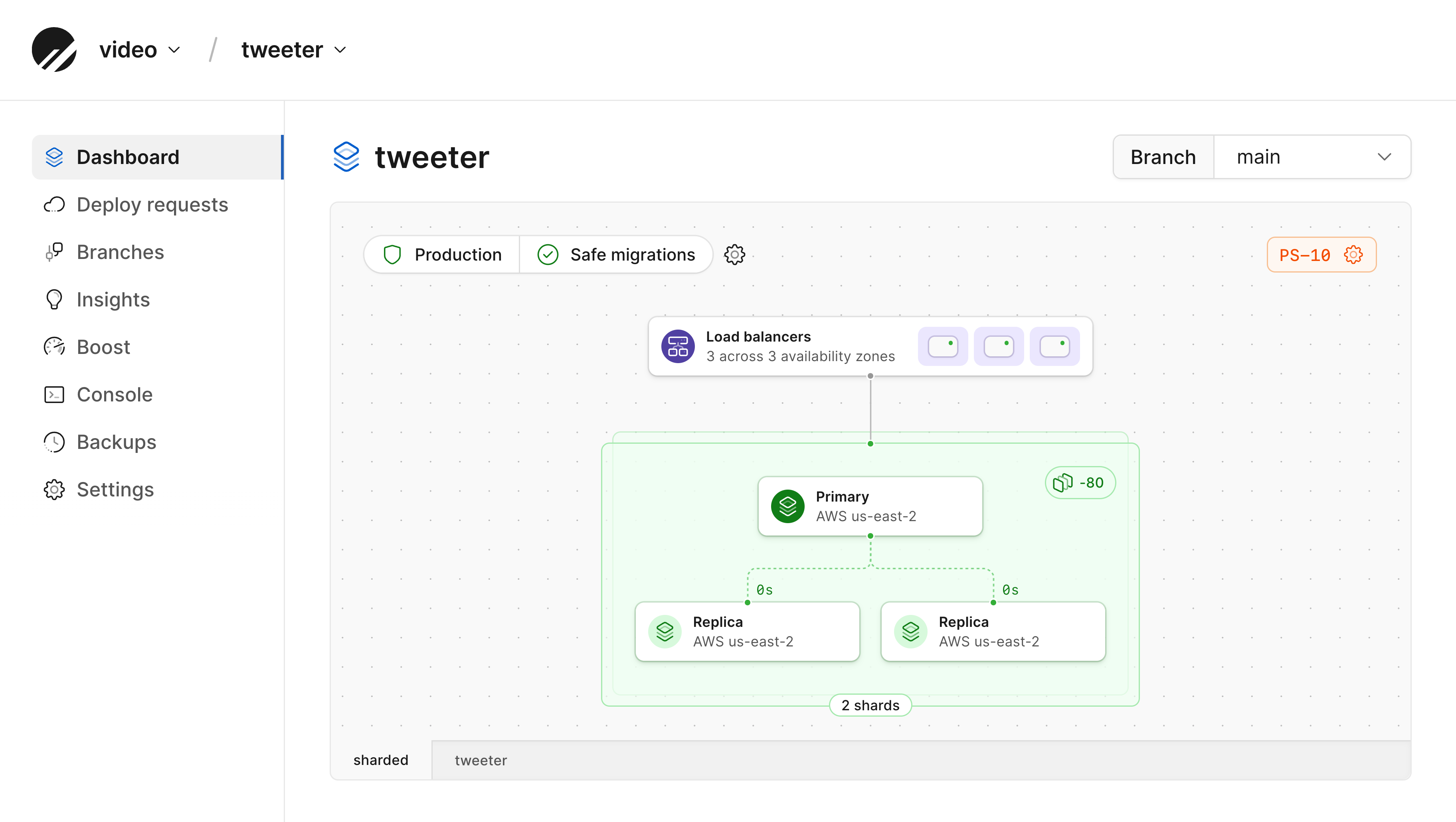Click the left Replica node icon
1456x822 pixels.
[x=665, y=632]
